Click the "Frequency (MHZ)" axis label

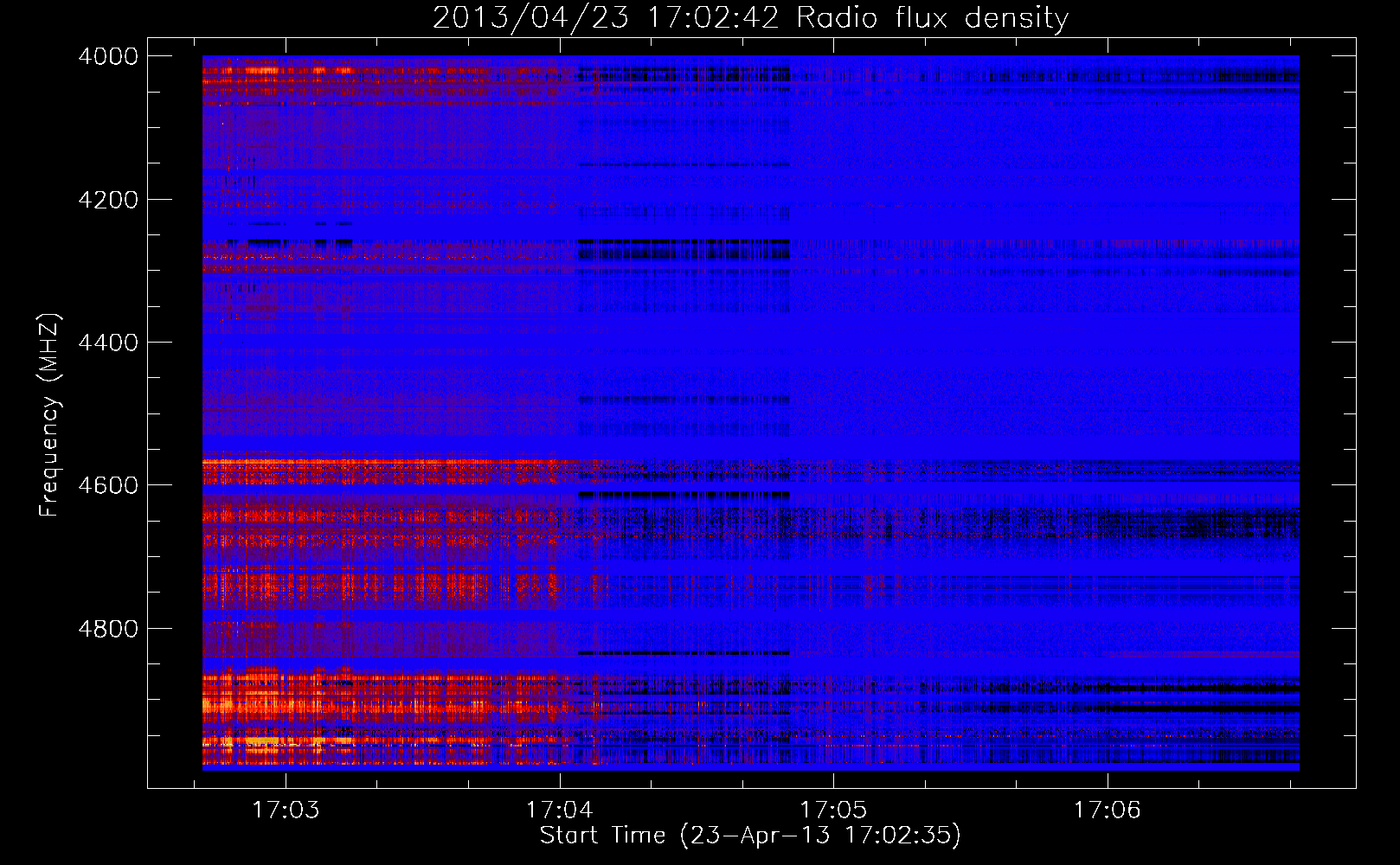[x=50, y=415]
